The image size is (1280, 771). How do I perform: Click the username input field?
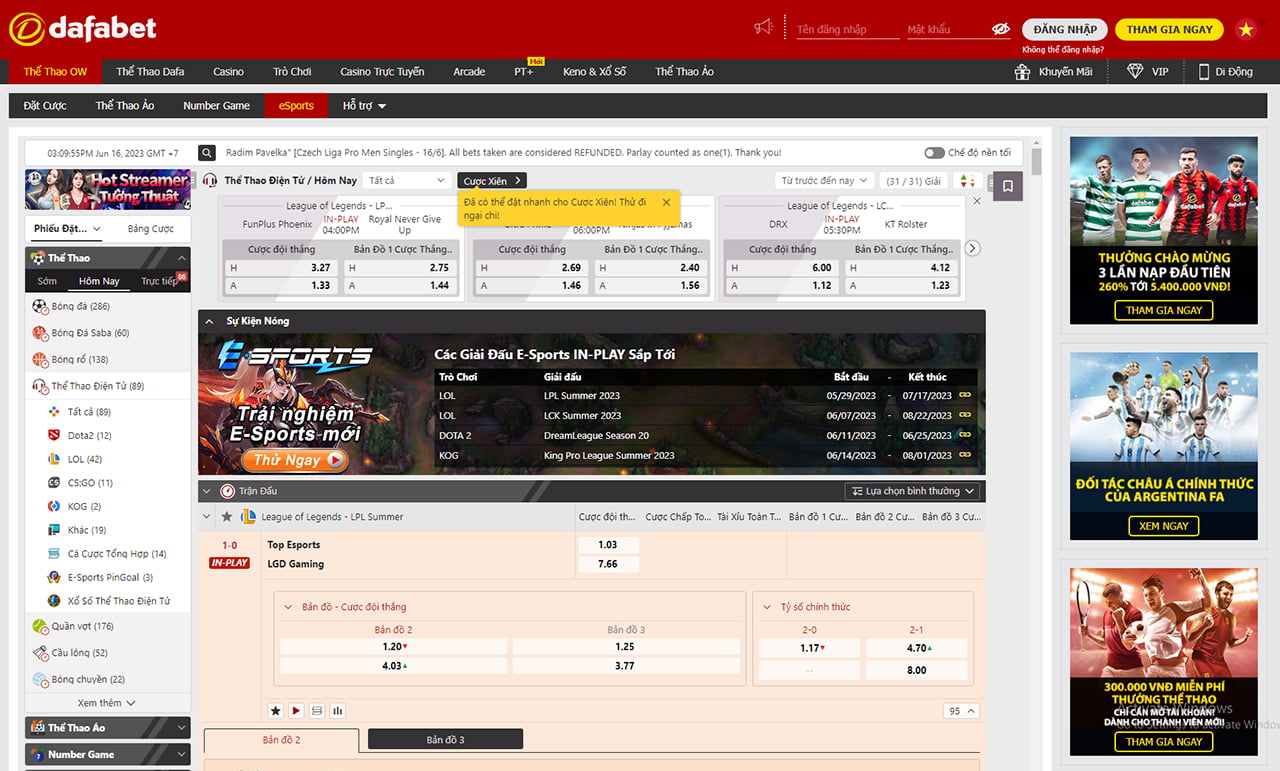[843, 30]
